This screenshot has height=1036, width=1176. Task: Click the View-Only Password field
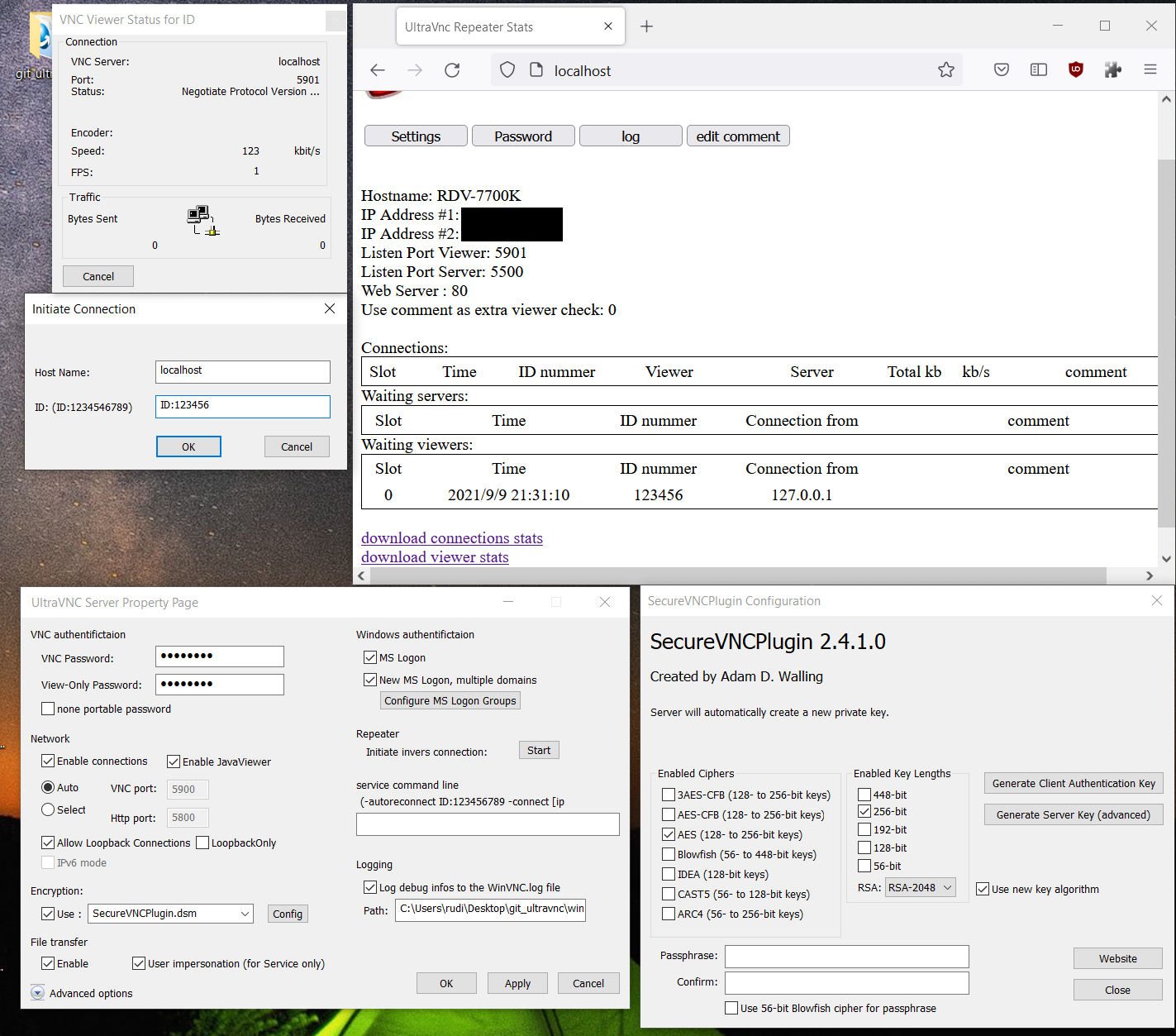[x=220, y=685]
